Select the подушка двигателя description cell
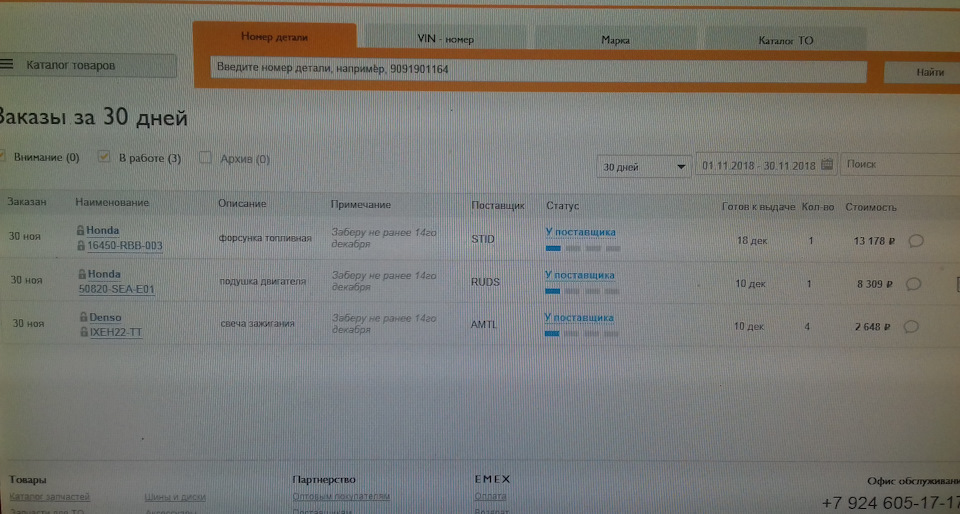960x514 pixels. [263, 281]
